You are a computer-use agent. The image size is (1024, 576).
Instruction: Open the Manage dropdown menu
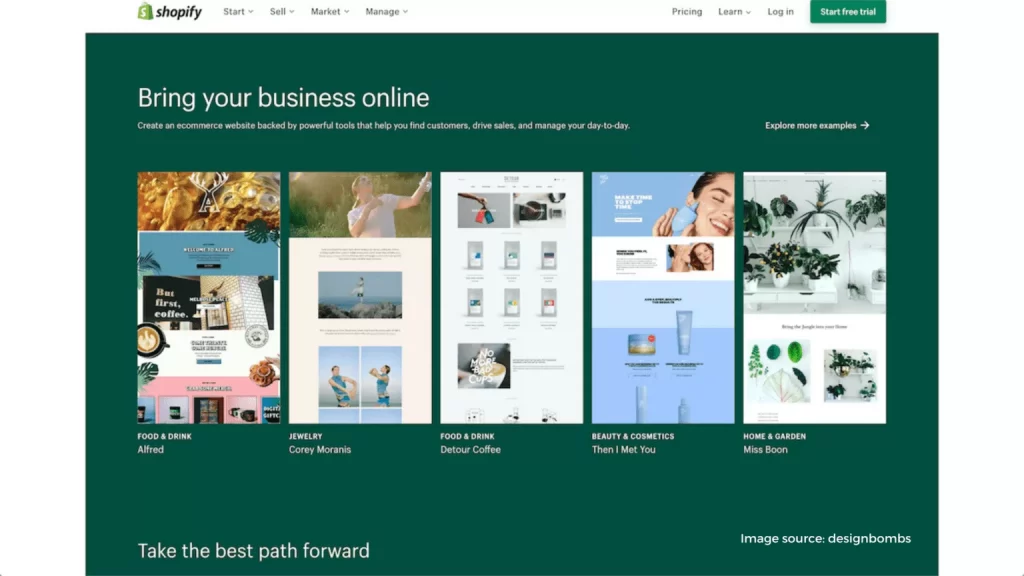coord(387,12)
